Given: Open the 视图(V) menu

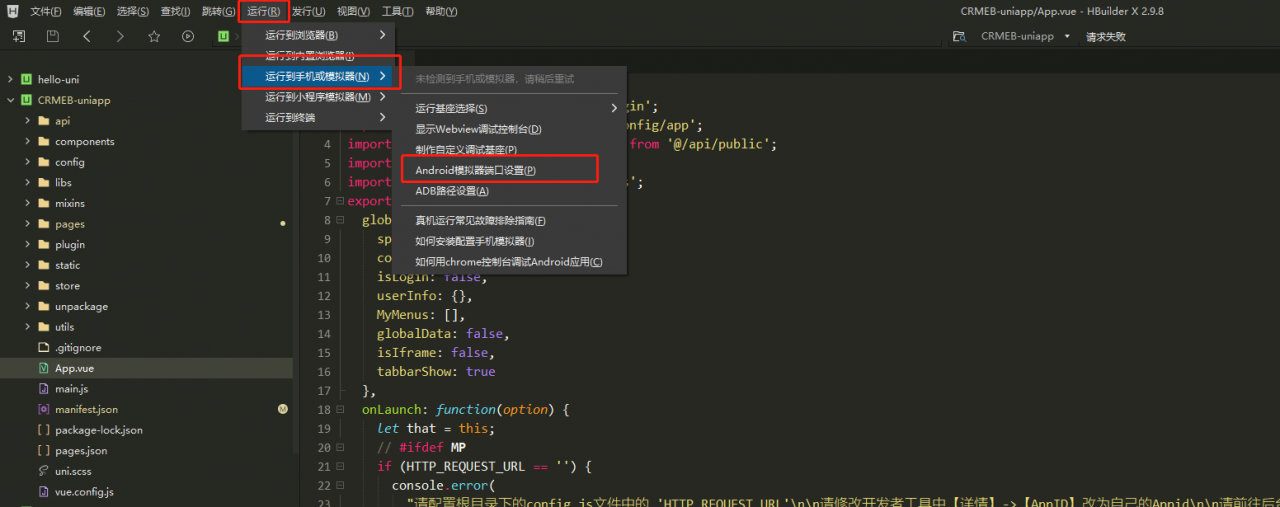Looking at the screenshot, I should point(353,11).
